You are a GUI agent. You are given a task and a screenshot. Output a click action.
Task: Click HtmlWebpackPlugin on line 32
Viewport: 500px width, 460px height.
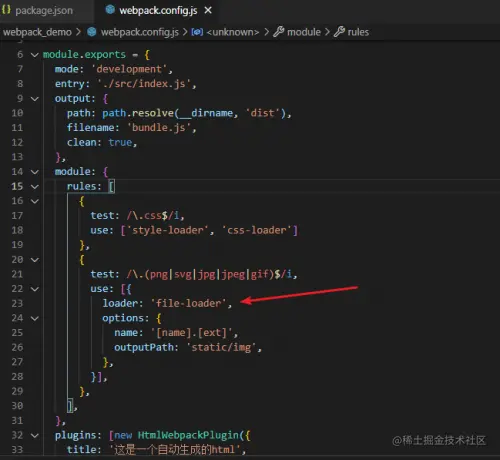(x=188, y=435)
